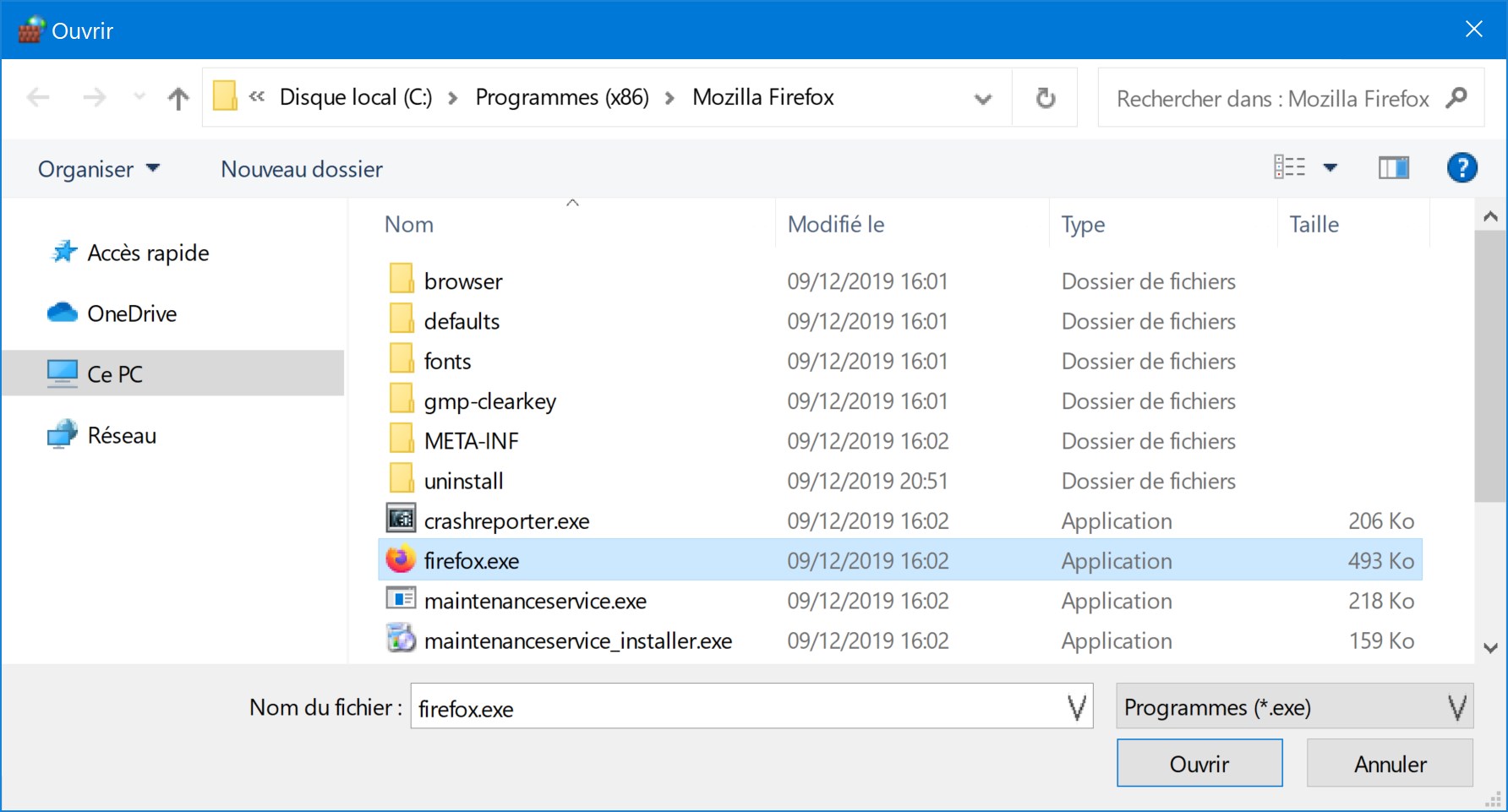Select the META-INF folder icon
This screenshot has width=1508, height=812.
[402, 439]
